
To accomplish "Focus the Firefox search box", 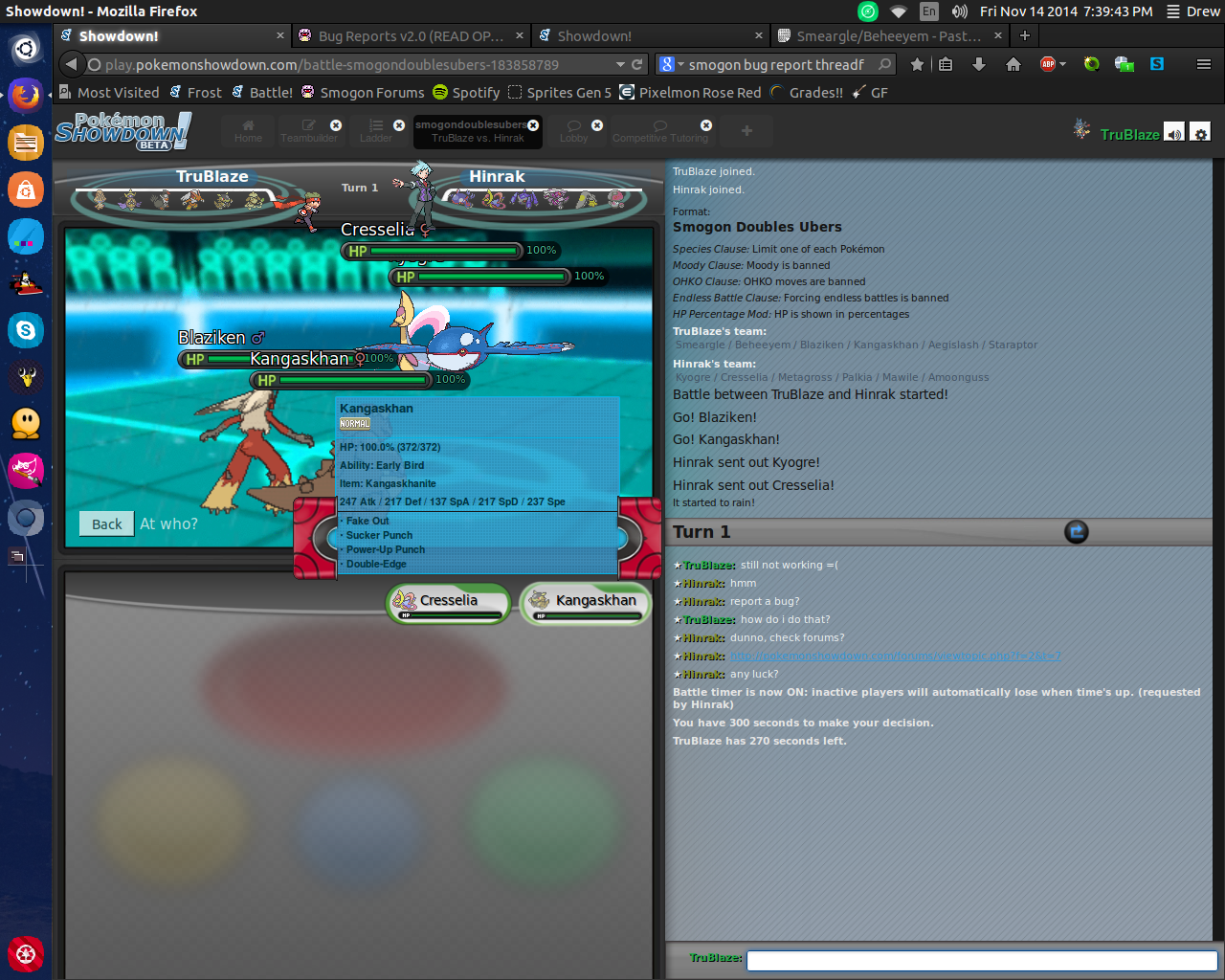I will 777,64.
